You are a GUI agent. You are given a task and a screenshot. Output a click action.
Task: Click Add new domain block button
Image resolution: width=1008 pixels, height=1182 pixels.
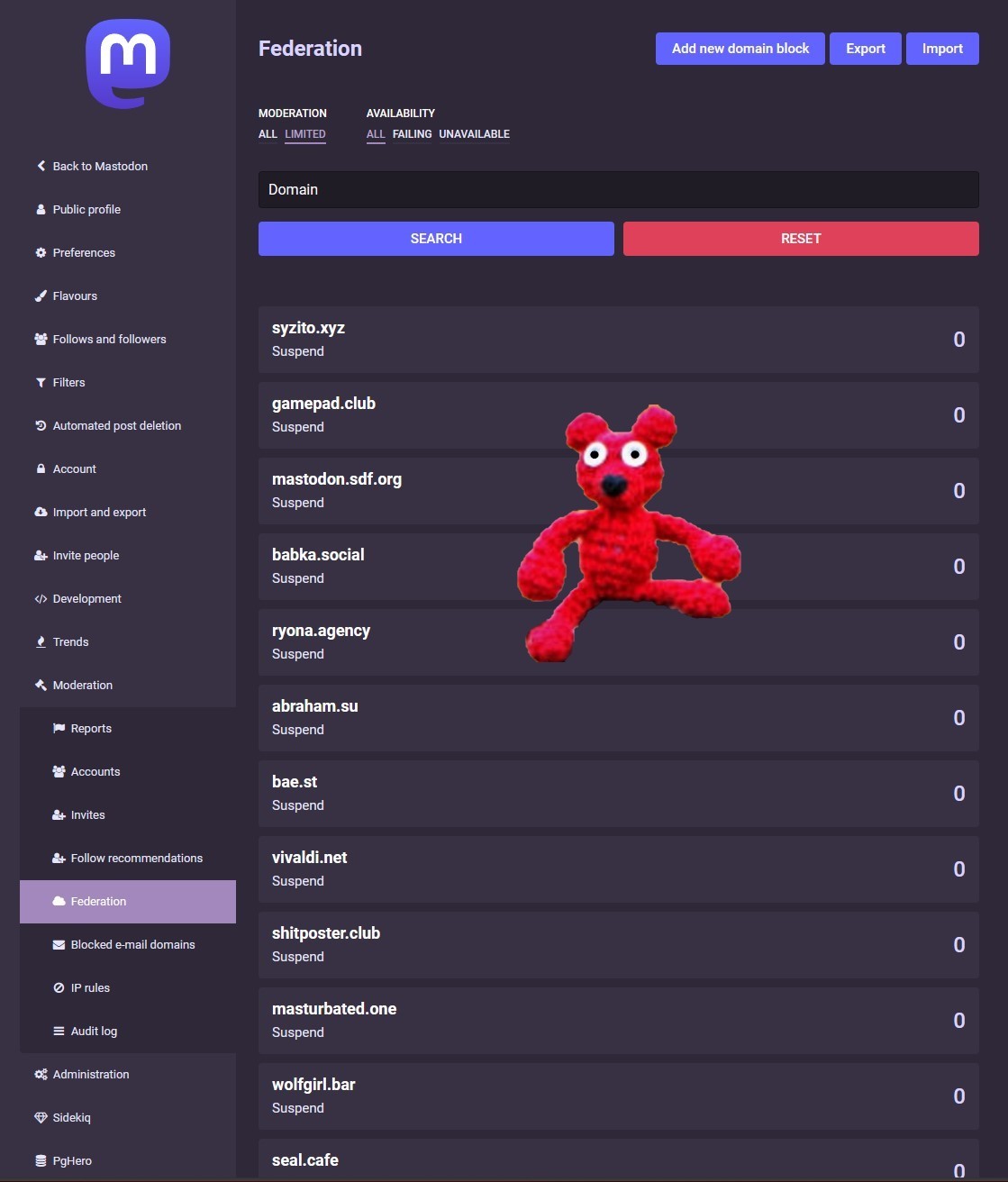click(x=740, y=49)
